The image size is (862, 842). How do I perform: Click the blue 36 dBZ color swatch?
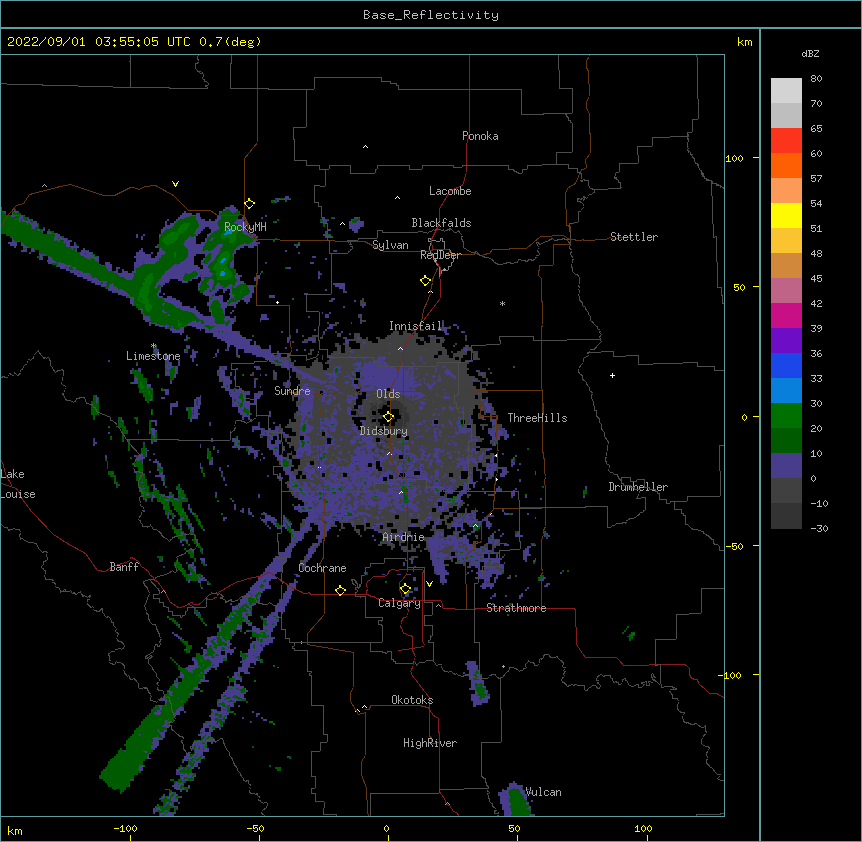point(786,365)
